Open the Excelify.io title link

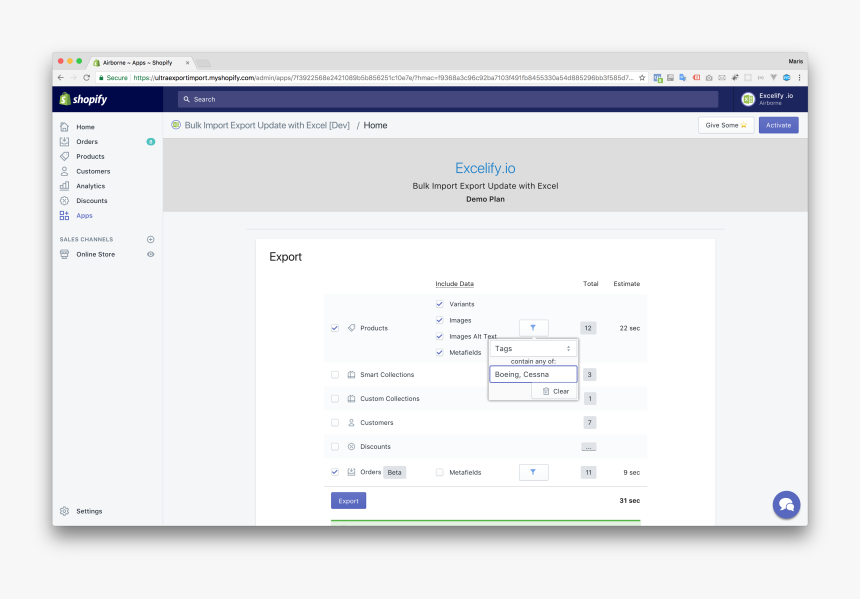(x=485, y=168)
